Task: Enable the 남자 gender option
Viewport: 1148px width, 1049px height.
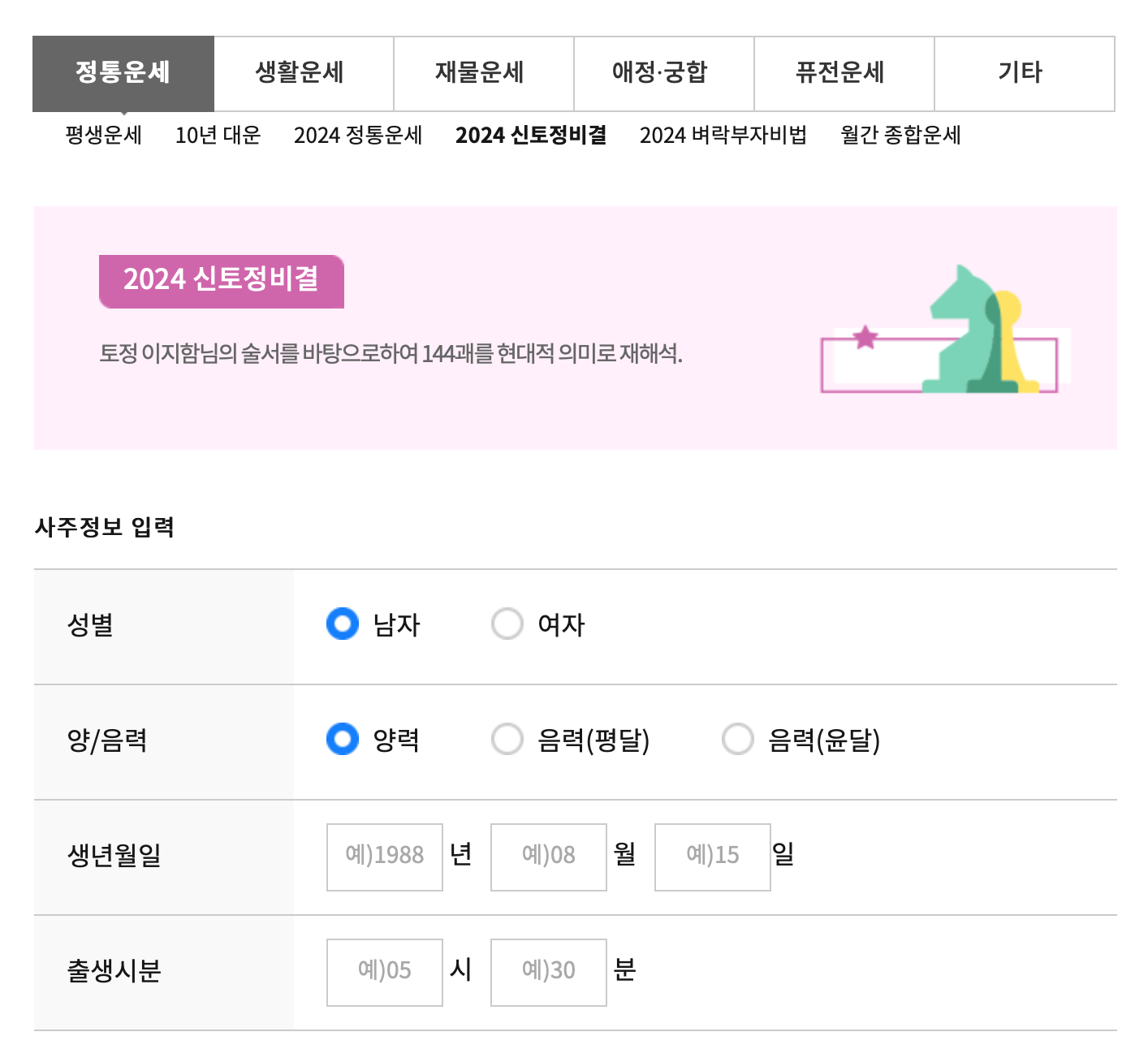Action: tap(342, 624)
